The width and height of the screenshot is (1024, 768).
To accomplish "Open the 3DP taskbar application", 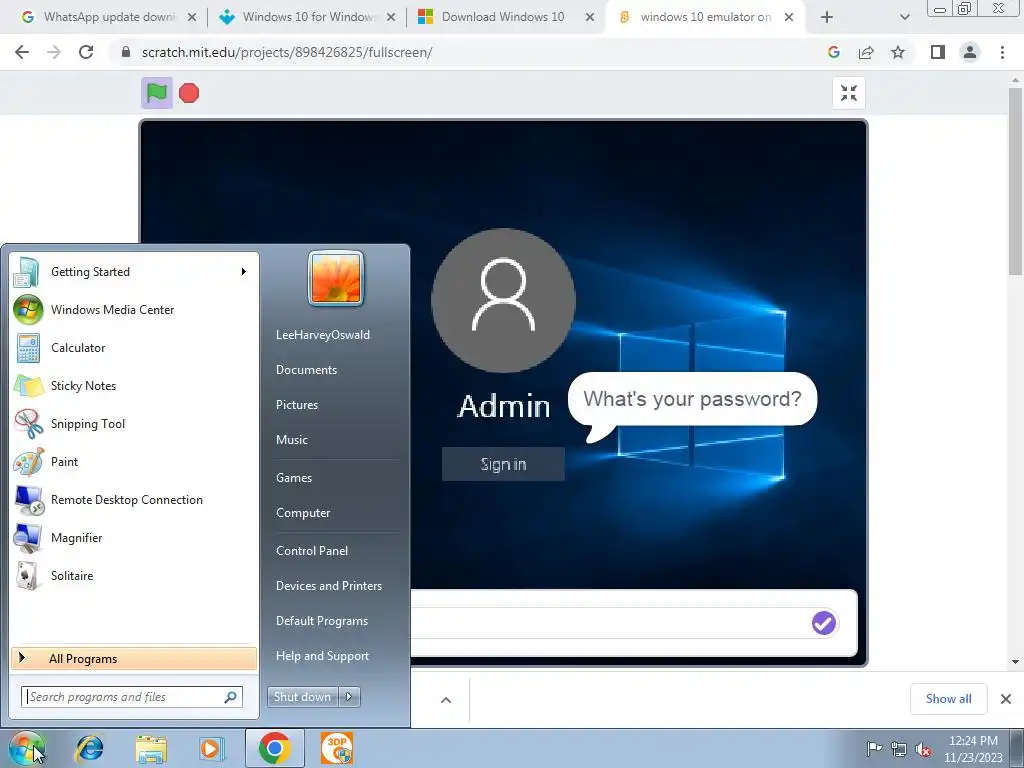I will [337, 748].
